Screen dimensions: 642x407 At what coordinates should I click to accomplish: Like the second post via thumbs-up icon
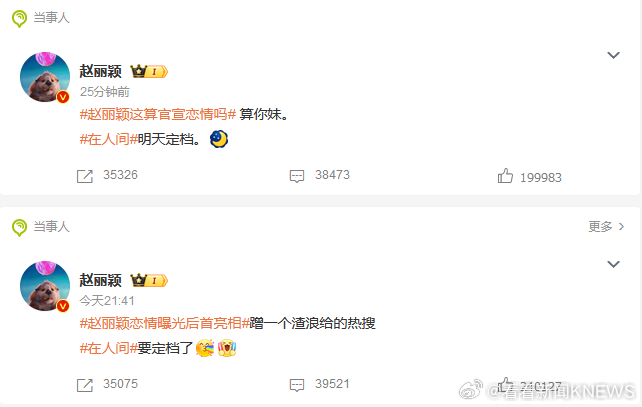click(x=505, y=384)
